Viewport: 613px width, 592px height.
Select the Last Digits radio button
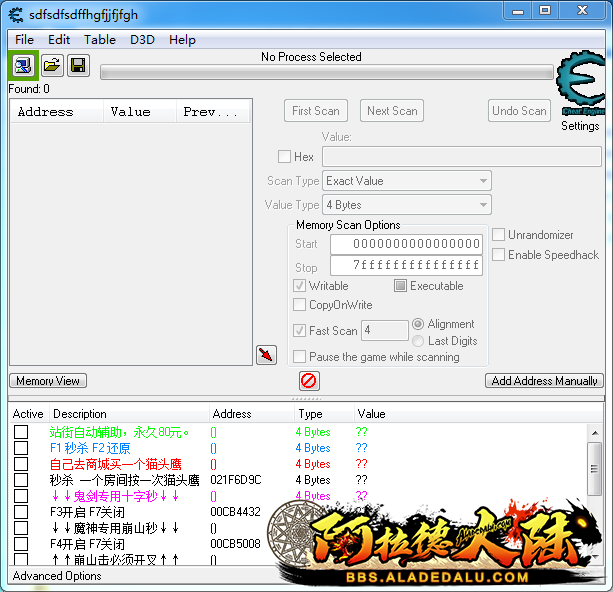tap(419, 341)
